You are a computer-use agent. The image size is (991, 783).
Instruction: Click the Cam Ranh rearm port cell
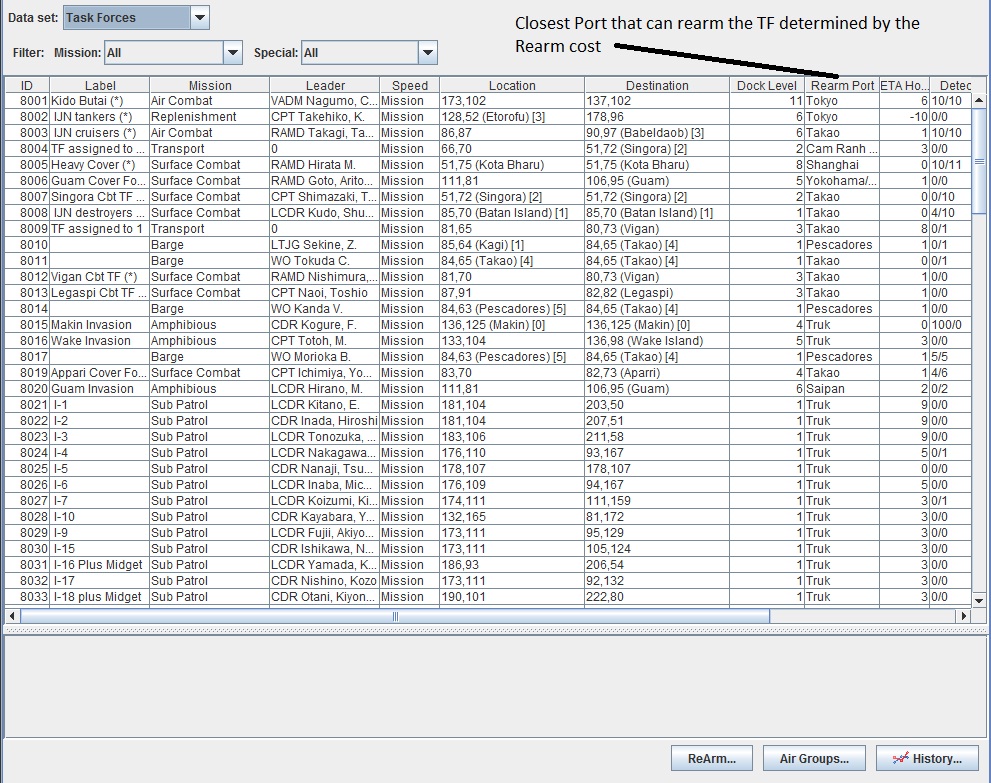click(842, 149)
